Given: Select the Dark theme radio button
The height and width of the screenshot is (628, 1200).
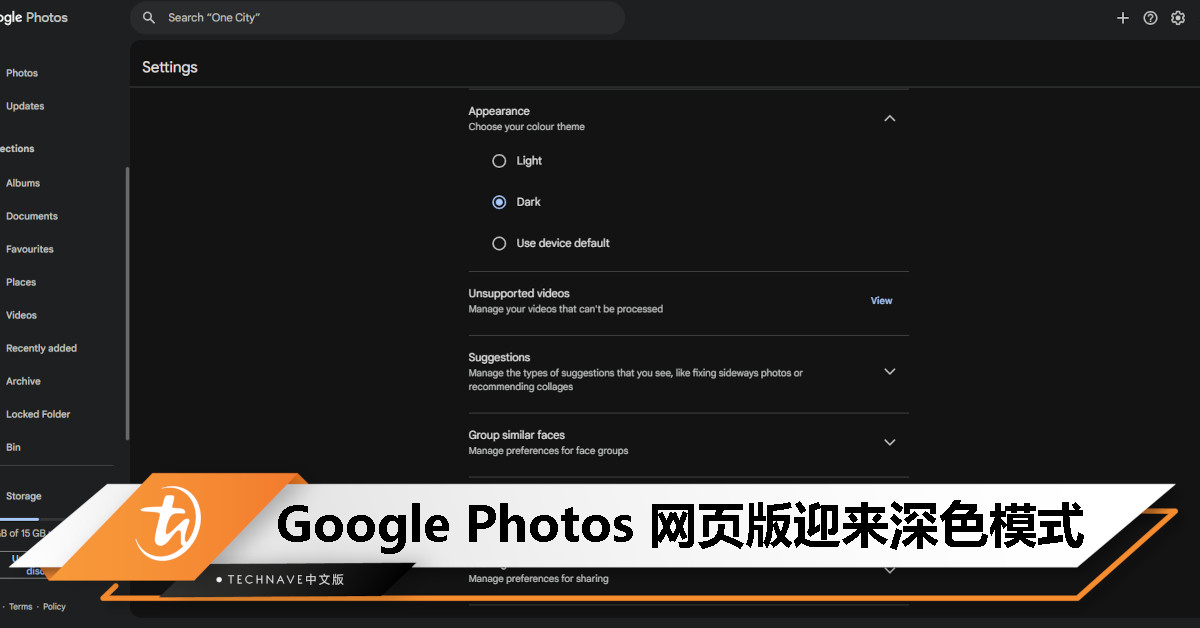Looking at the screenshot, I should (499, 202).
